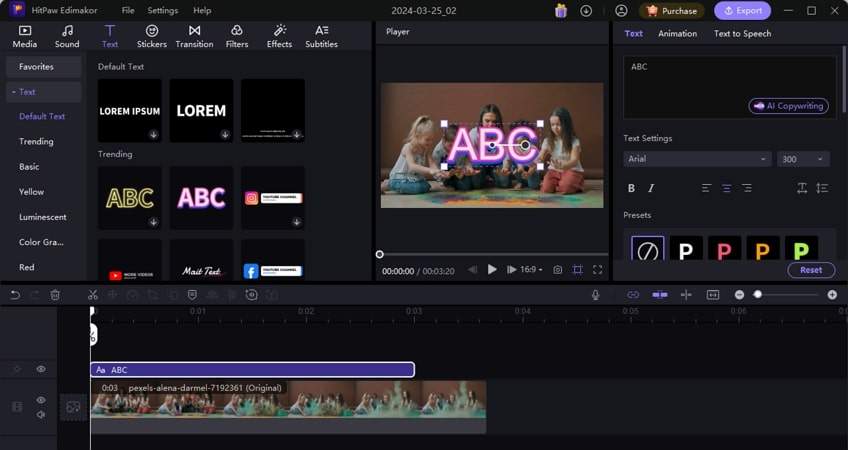
Task: Select the Luminescent text category
Action: click(x=43, y=217)
